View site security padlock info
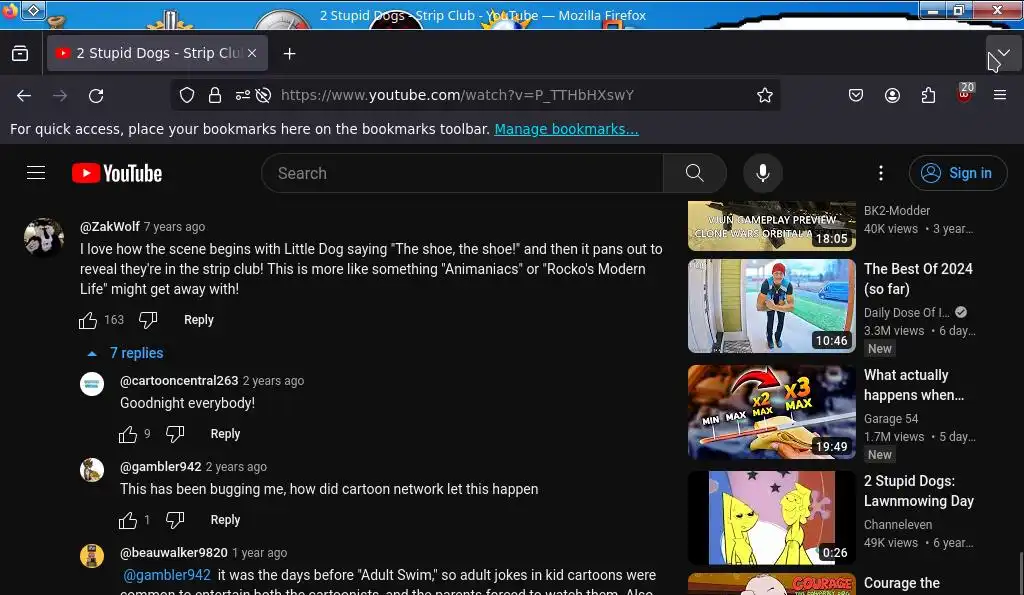 [215, 95]
